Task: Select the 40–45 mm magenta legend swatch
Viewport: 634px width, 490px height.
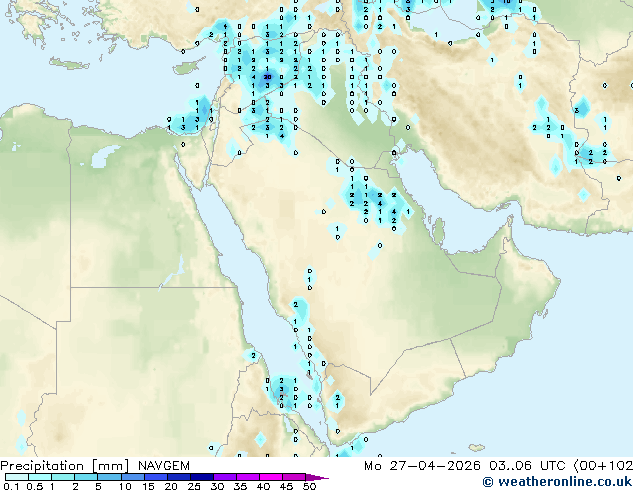Action: click(x=271, y=477)
